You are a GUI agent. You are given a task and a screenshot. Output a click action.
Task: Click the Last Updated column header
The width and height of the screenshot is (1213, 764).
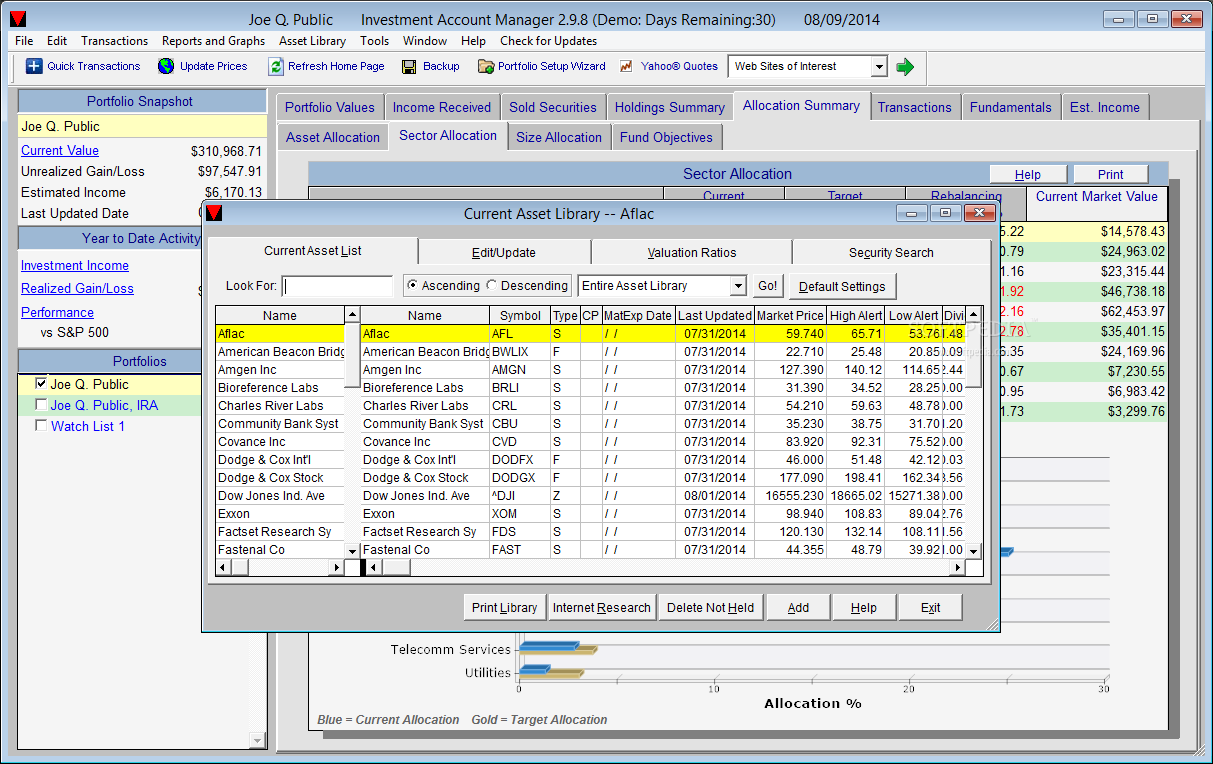(x=715, y=315)
